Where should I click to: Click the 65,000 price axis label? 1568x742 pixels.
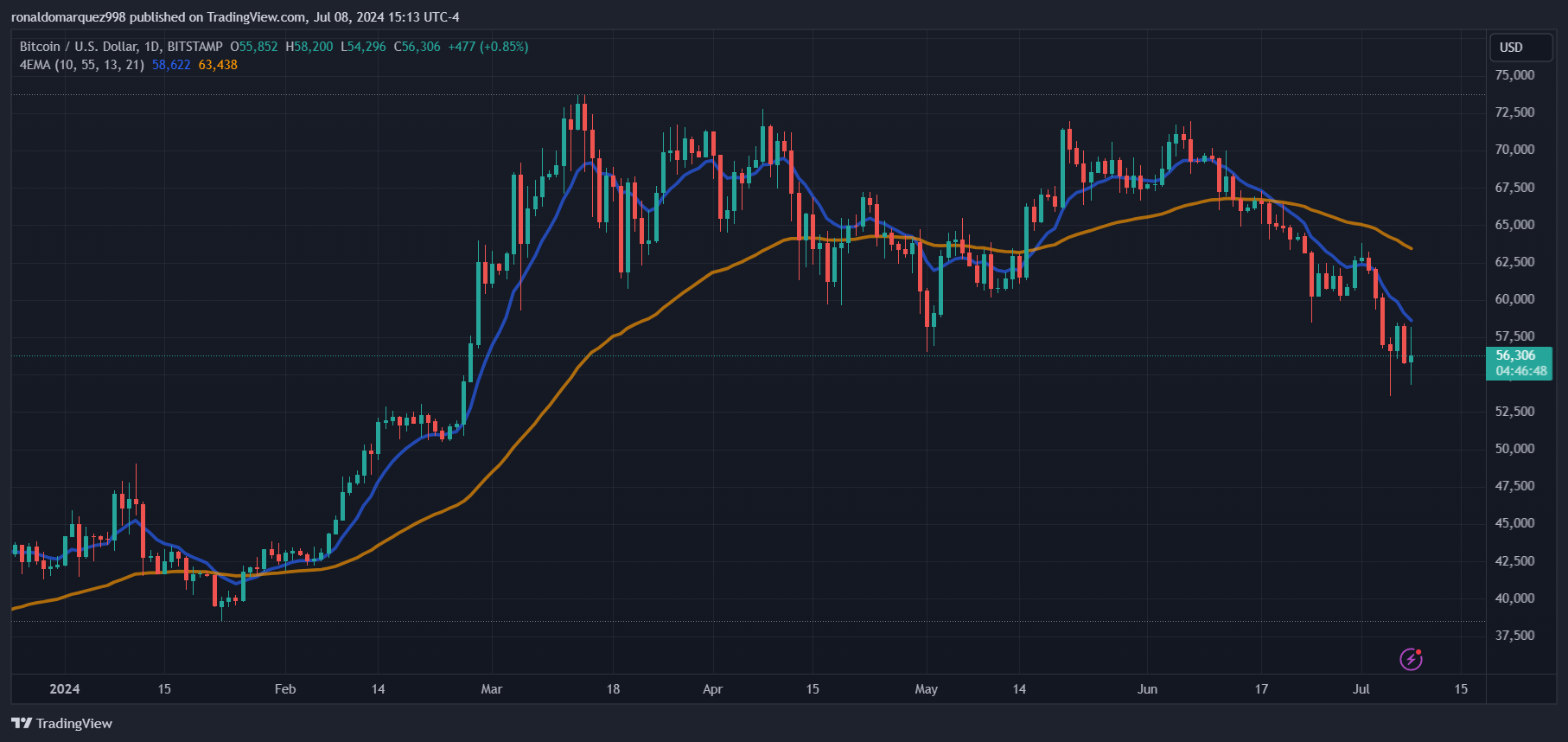point(1515,225)
